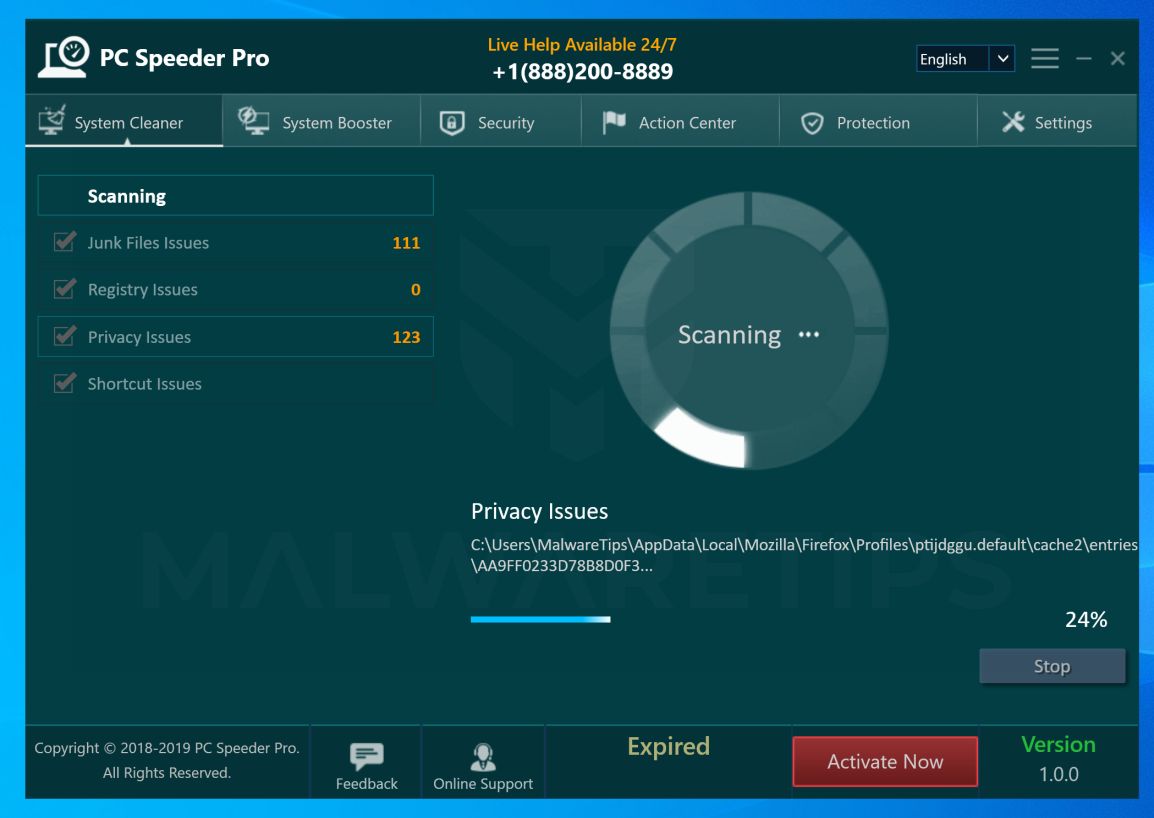This screenshot has height=818, width=1154.
Task: Select the Registry Issues label
Action: click(143, 290)
